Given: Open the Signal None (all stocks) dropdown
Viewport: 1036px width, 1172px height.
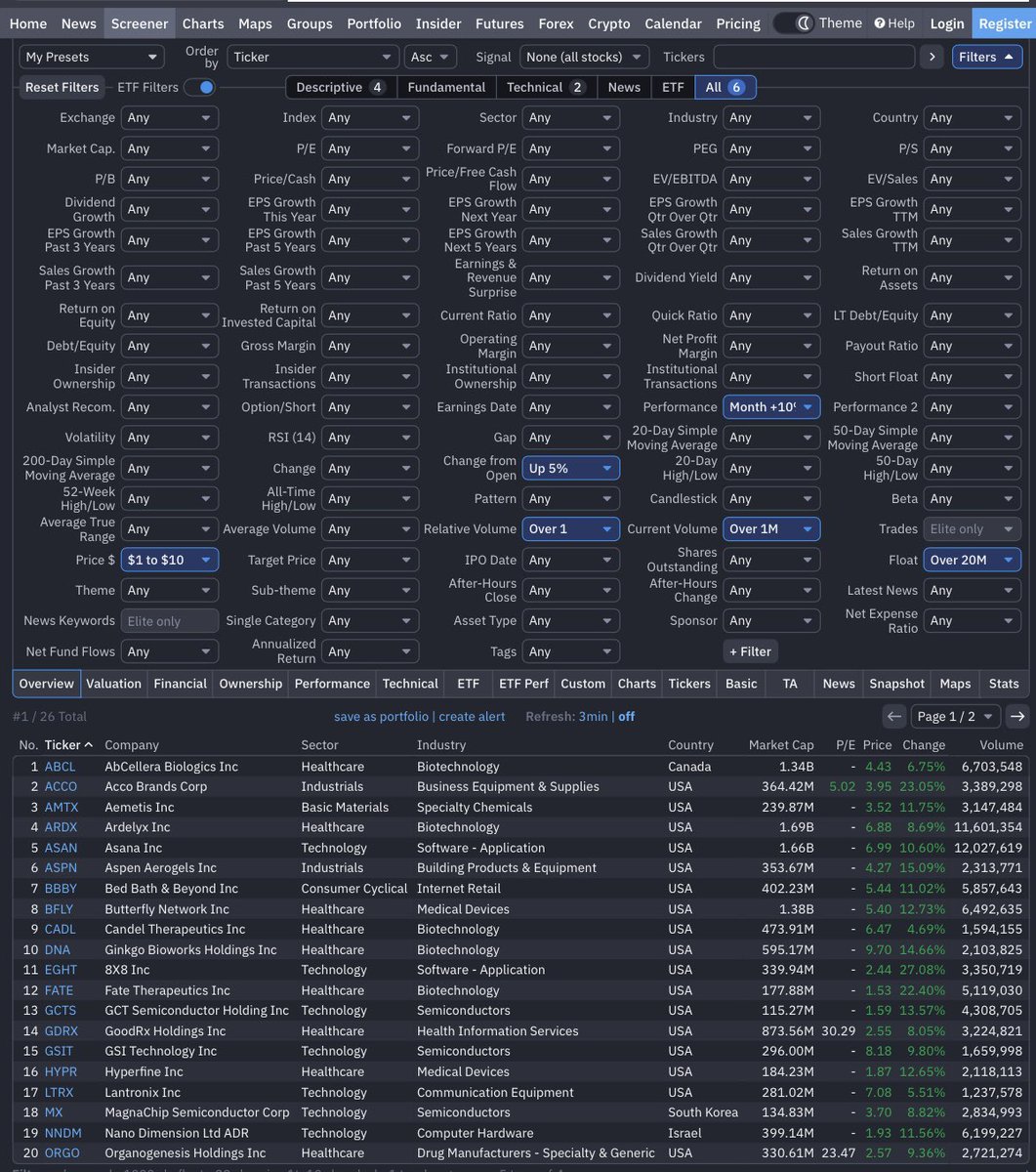Looking at the screenshot, I should click(584, 57).
